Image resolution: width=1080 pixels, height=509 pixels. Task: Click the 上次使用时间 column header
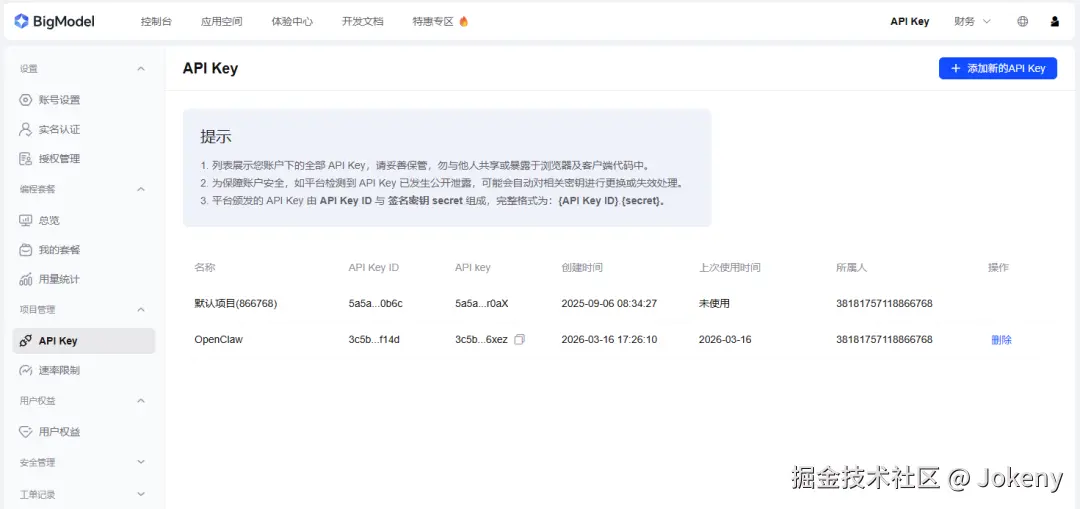[729, 267]
